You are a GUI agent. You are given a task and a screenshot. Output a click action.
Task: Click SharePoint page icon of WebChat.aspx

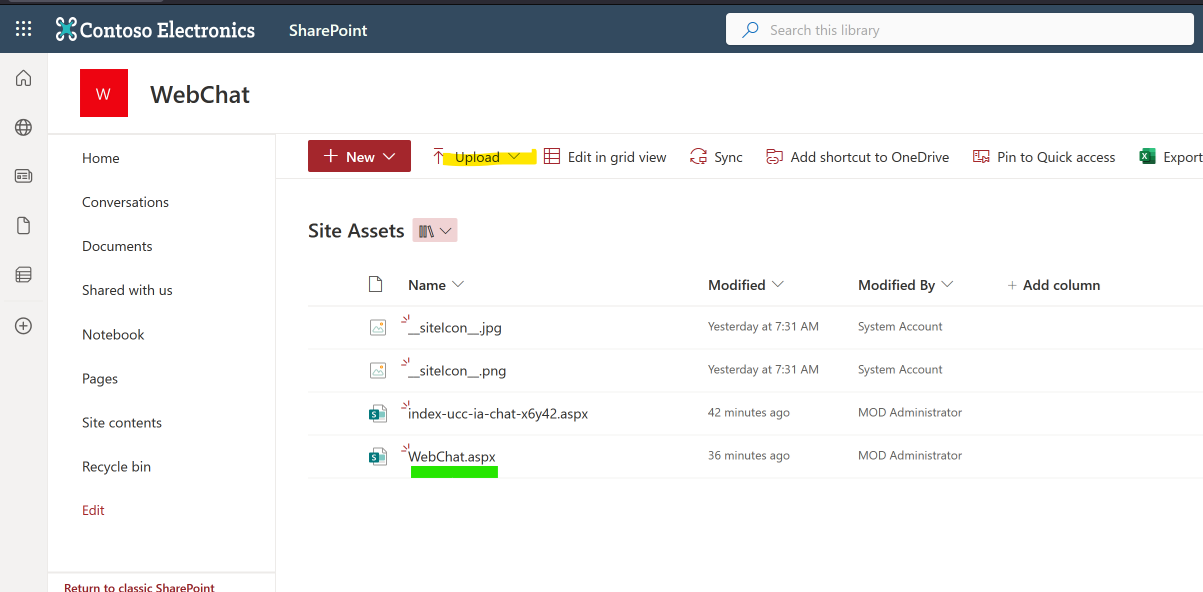(378, 457)
